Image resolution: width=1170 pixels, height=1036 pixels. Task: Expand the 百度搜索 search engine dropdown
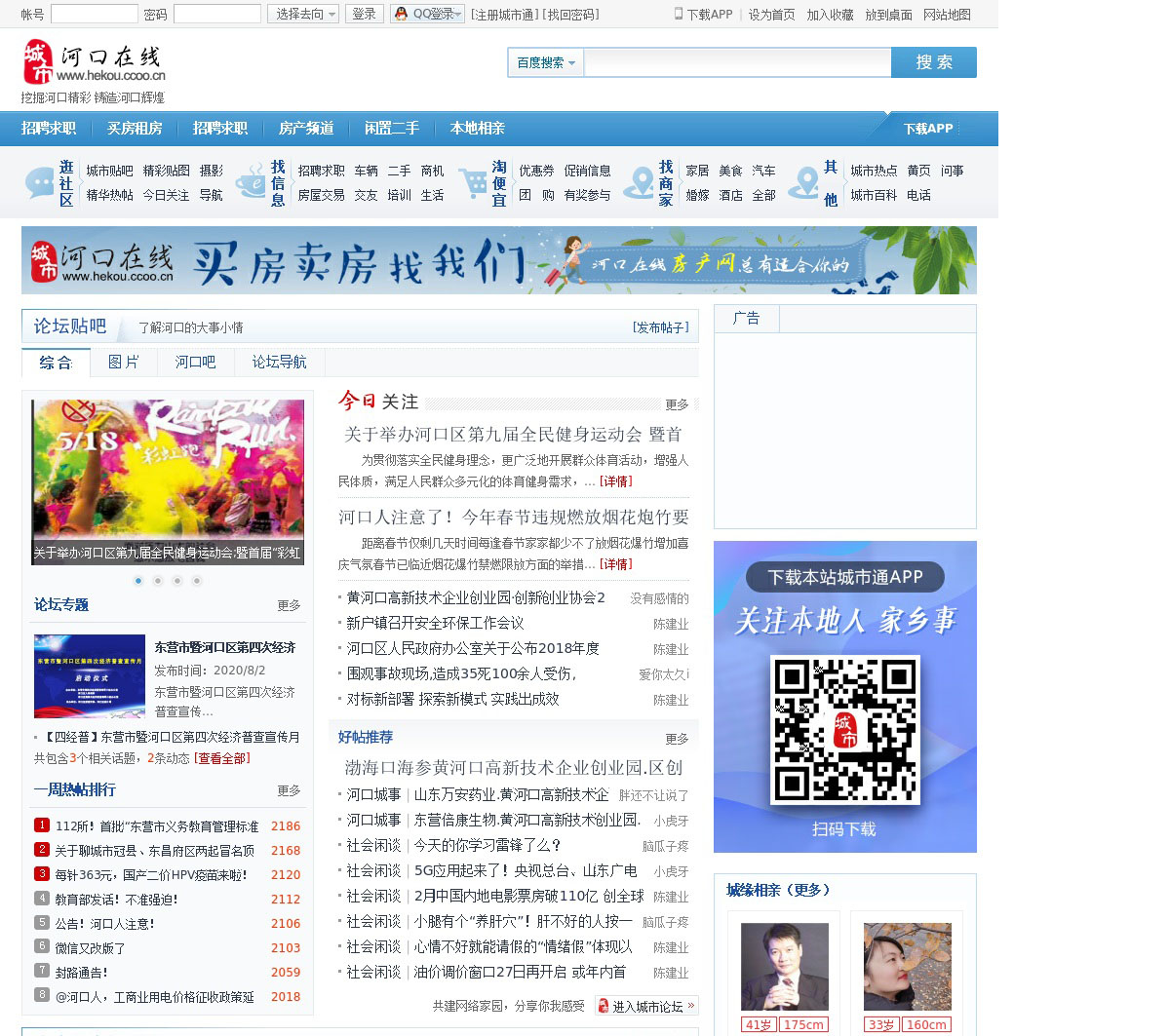(545, 62)
